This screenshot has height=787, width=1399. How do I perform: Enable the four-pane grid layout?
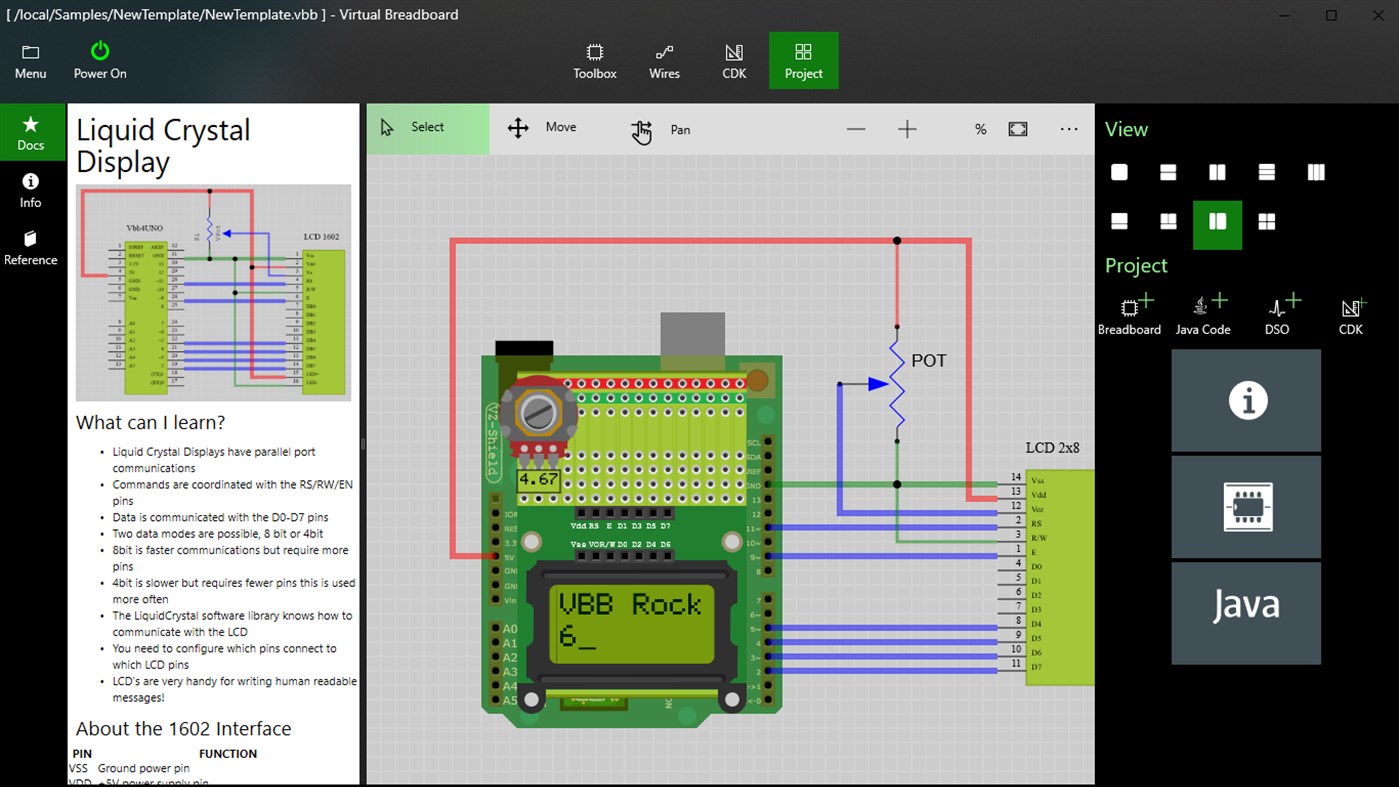click(1265, 220)
